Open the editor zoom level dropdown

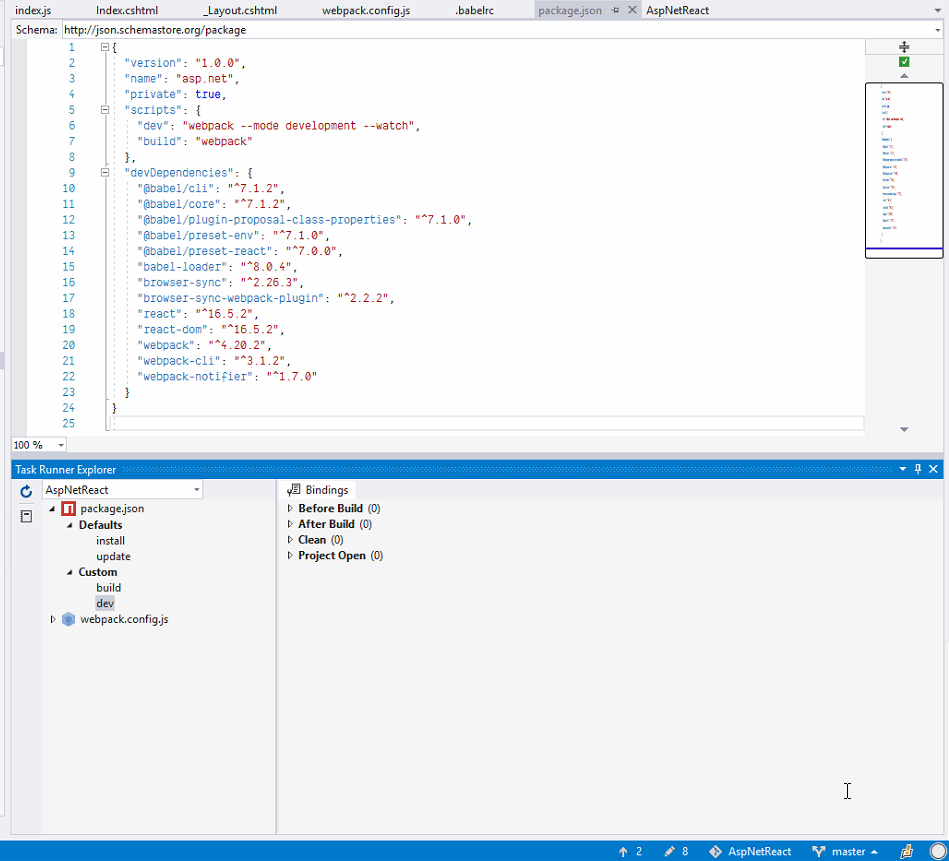coord(61,445)
